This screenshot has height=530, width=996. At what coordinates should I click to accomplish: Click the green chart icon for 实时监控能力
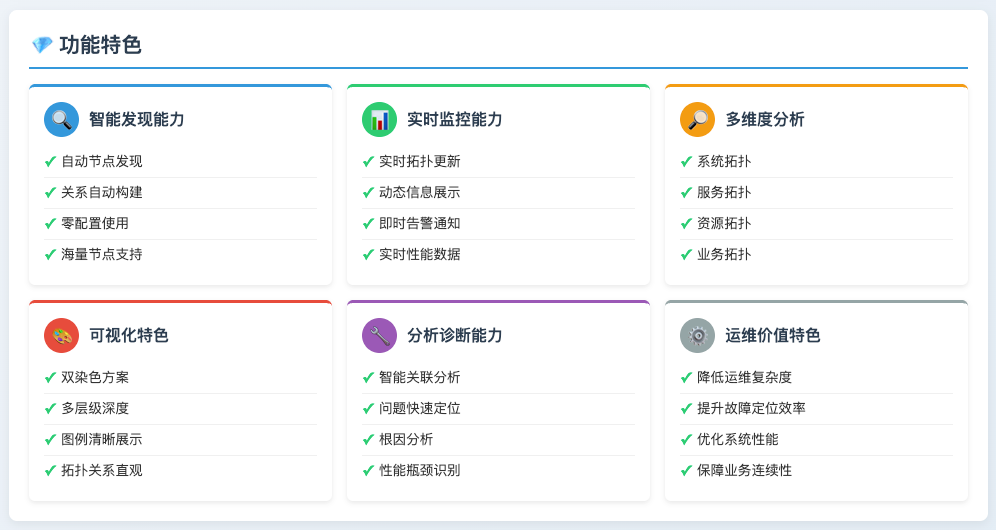coord(379,120)
